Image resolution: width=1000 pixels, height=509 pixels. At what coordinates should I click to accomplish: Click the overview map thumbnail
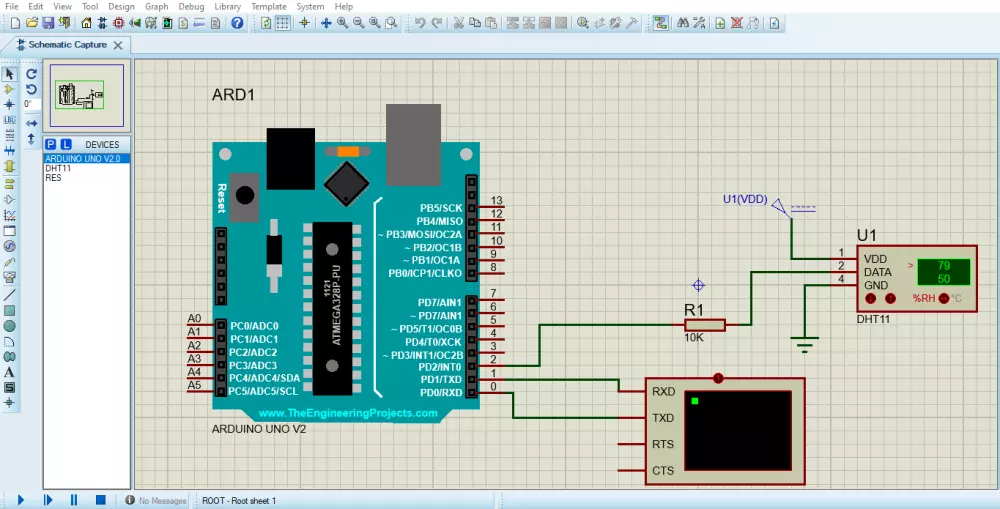coord(87,97)
